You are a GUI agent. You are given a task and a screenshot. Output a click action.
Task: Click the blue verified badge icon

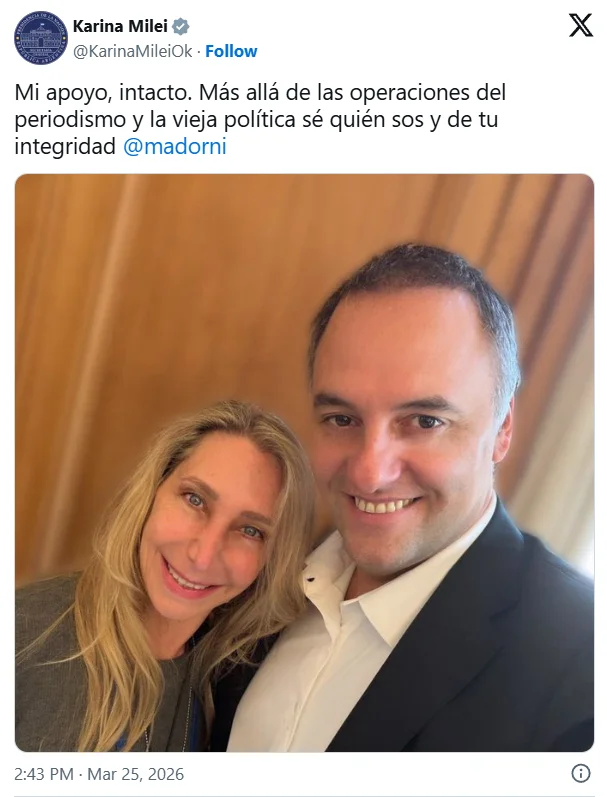(x=180, y=26)
